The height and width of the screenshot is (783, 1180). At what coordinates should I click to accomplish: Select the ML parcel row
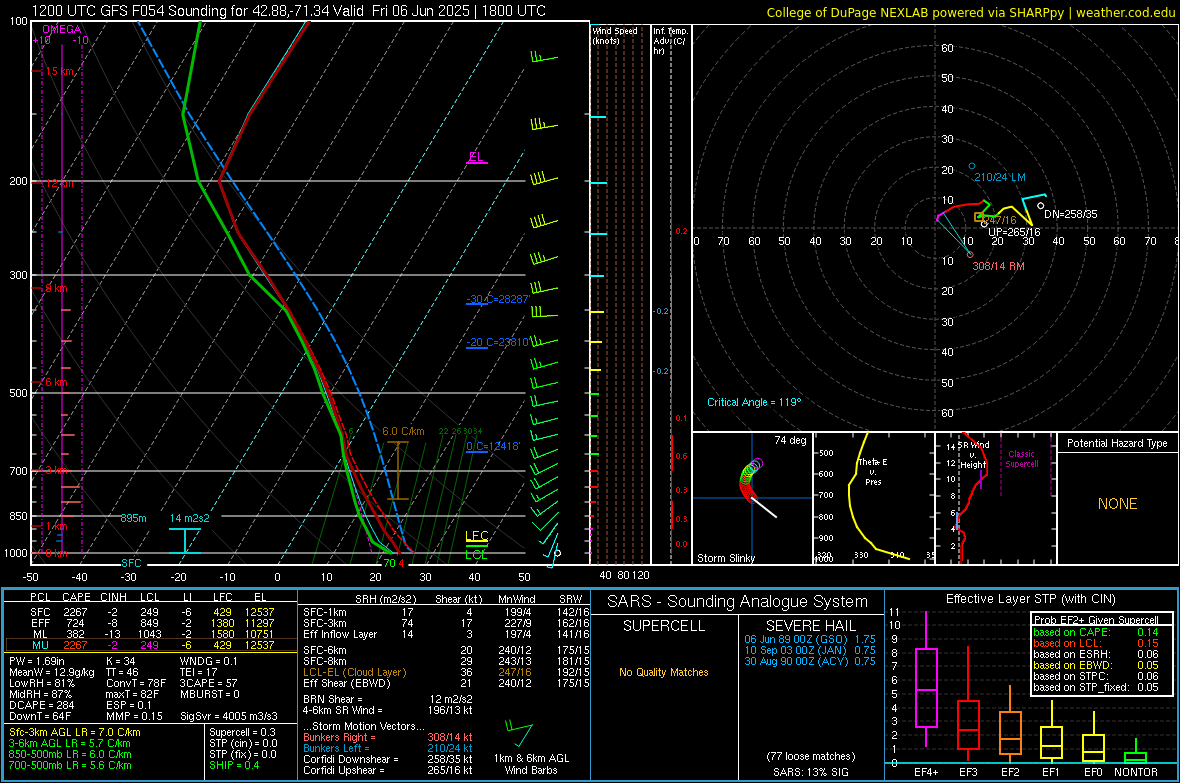151,634
